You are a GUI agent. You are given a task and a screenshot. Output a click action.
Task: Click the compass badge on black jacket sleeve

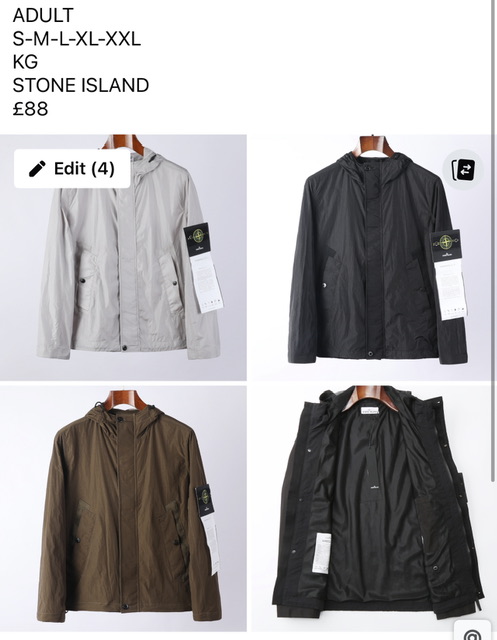click(x=447, y=245)
